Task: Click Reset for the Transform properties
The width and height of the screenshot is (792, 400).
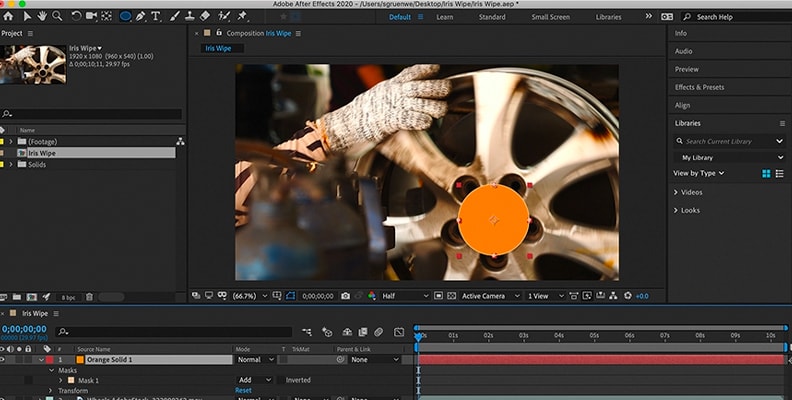Action: (243, 391)
